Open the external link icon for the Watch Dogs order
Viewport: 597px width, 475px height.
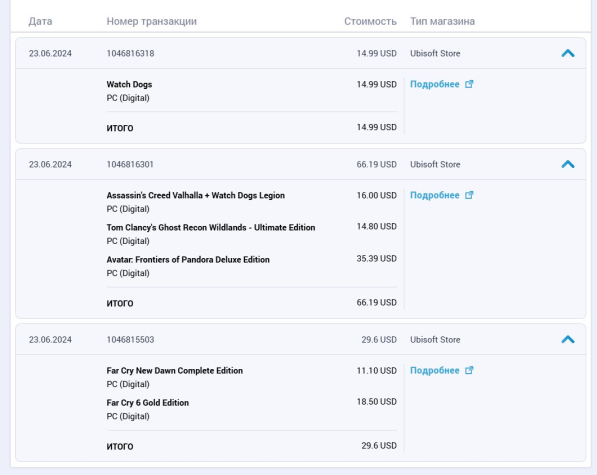tap(469, 84)
